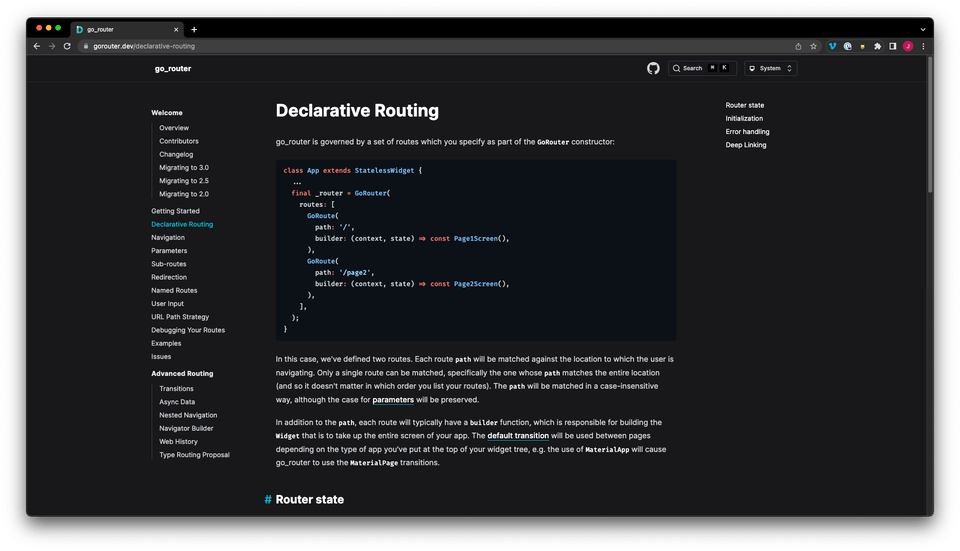Follow the default transition link
This screenshot has height=551, width=960.
click(518, 436)
